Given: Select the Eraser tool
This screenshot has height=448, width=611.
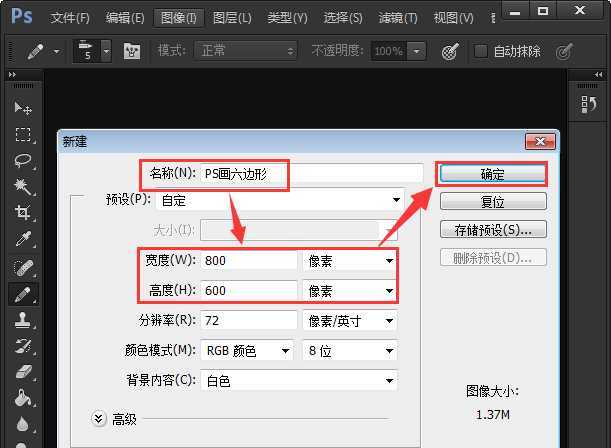Looking at the screenshot, I should [23, 372].
